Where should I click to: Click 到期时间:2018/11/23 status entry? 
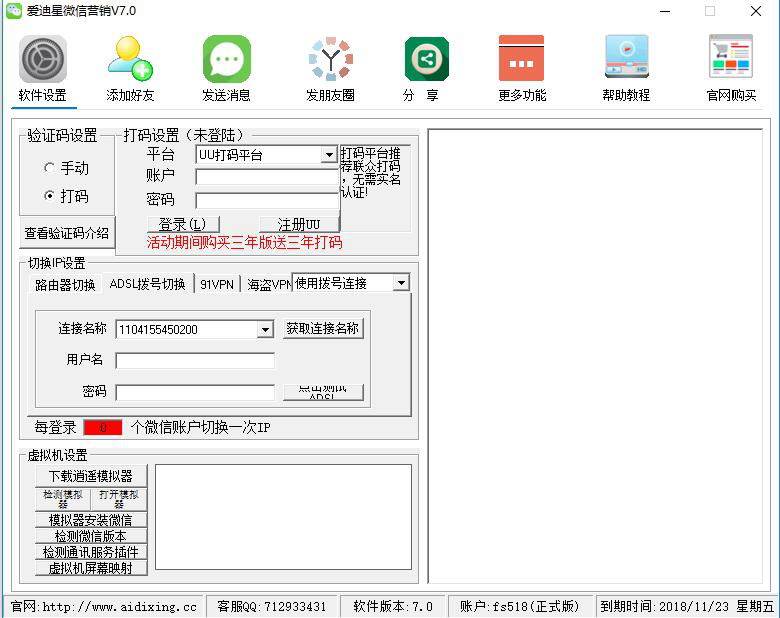[686, 606]
